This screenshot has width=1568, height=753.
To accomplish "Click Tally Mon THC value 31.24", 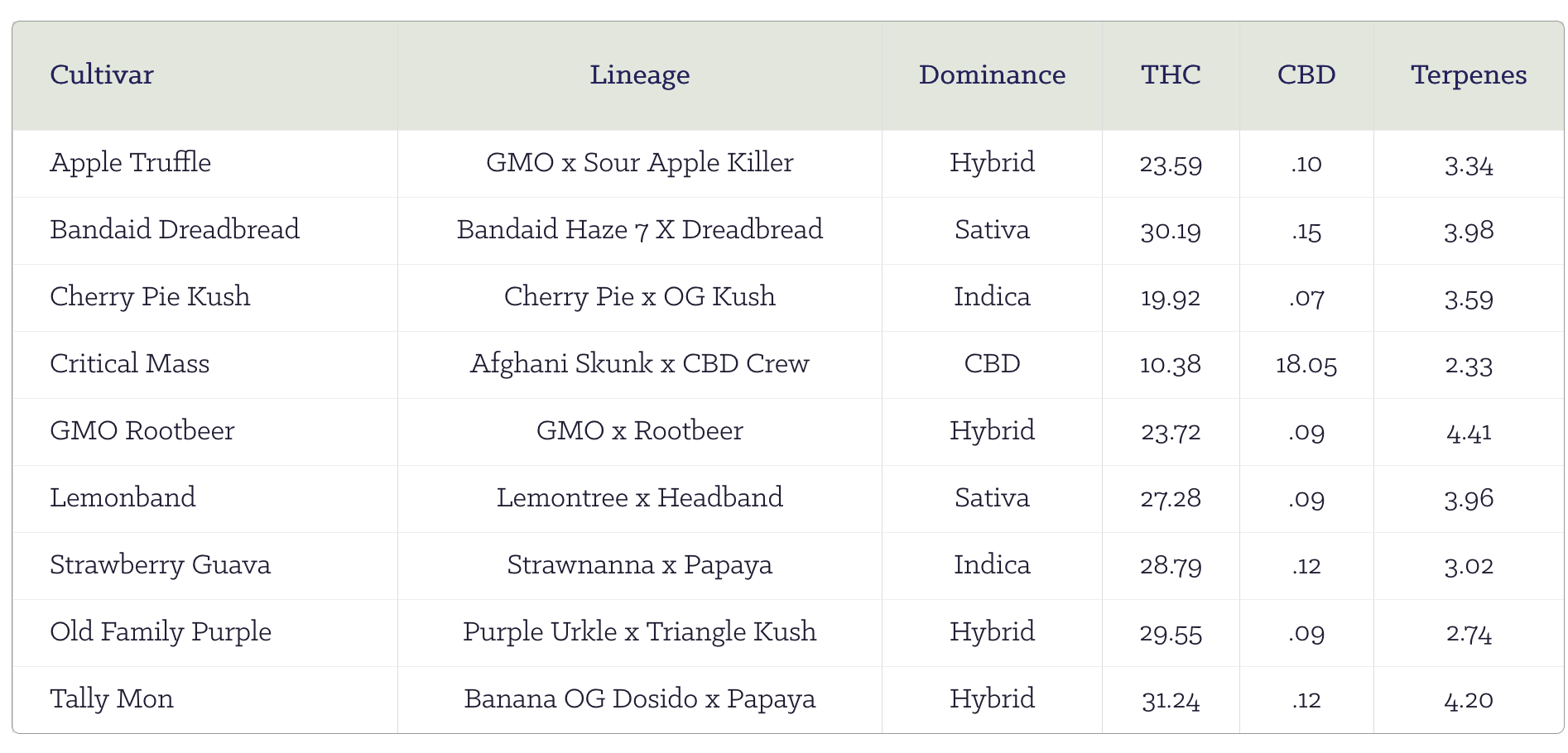I will coord(1171,700).
